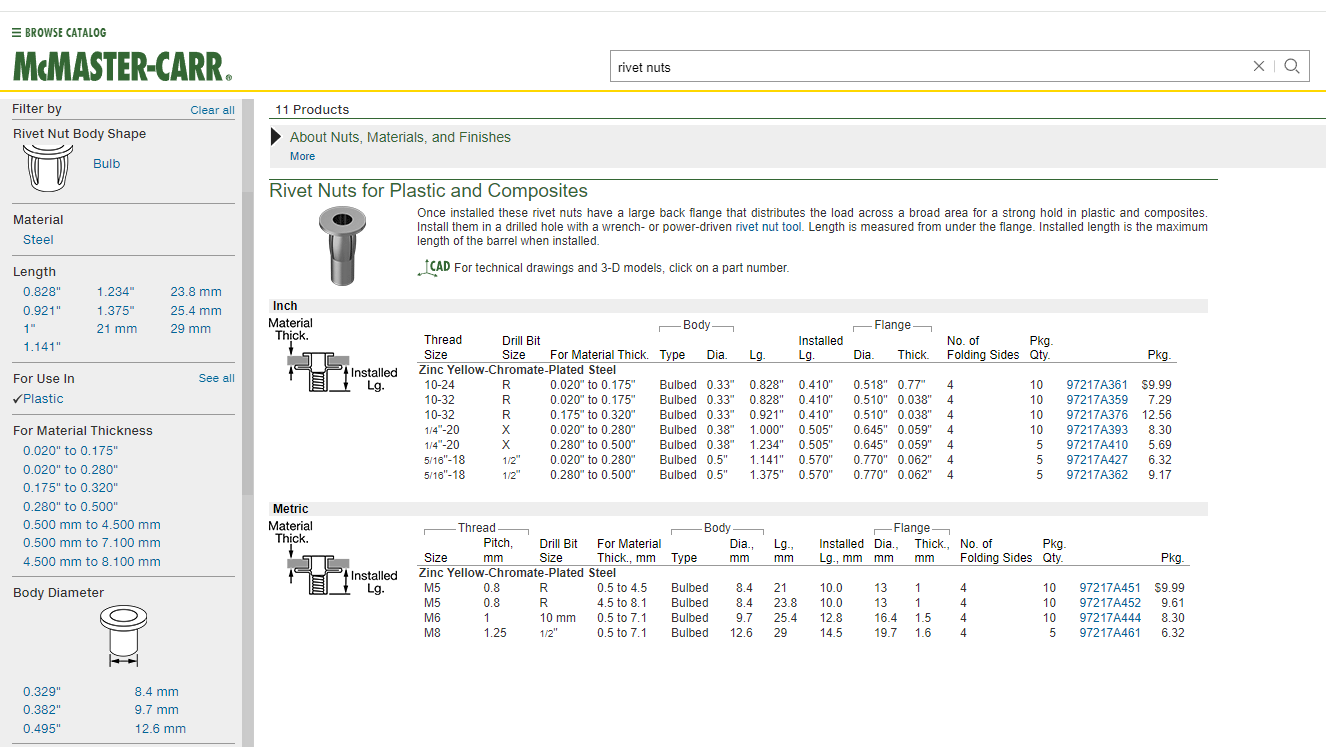Filter length by 23.8 mm
1326x747 pixels.
pyautogui.click(x=196, y=292)
